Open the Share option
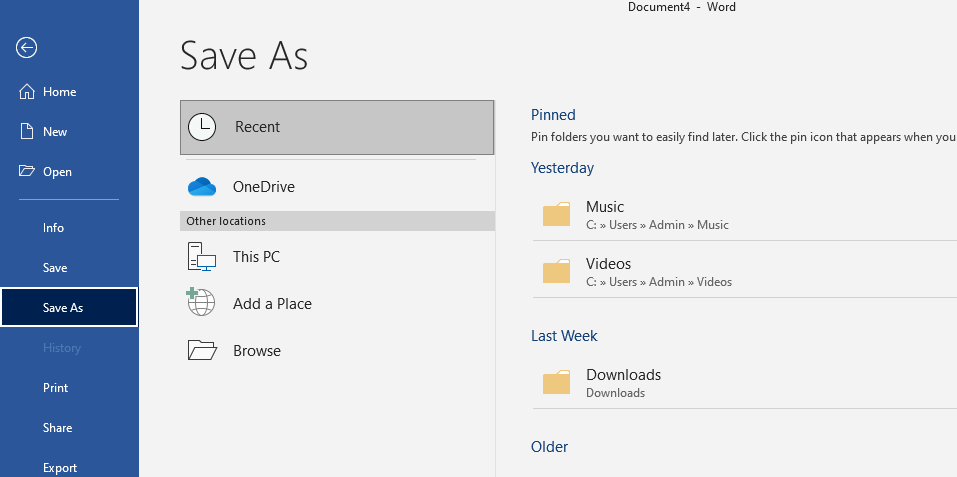The width and height of the screenshot is (957, 477). (x=57, y=428)
